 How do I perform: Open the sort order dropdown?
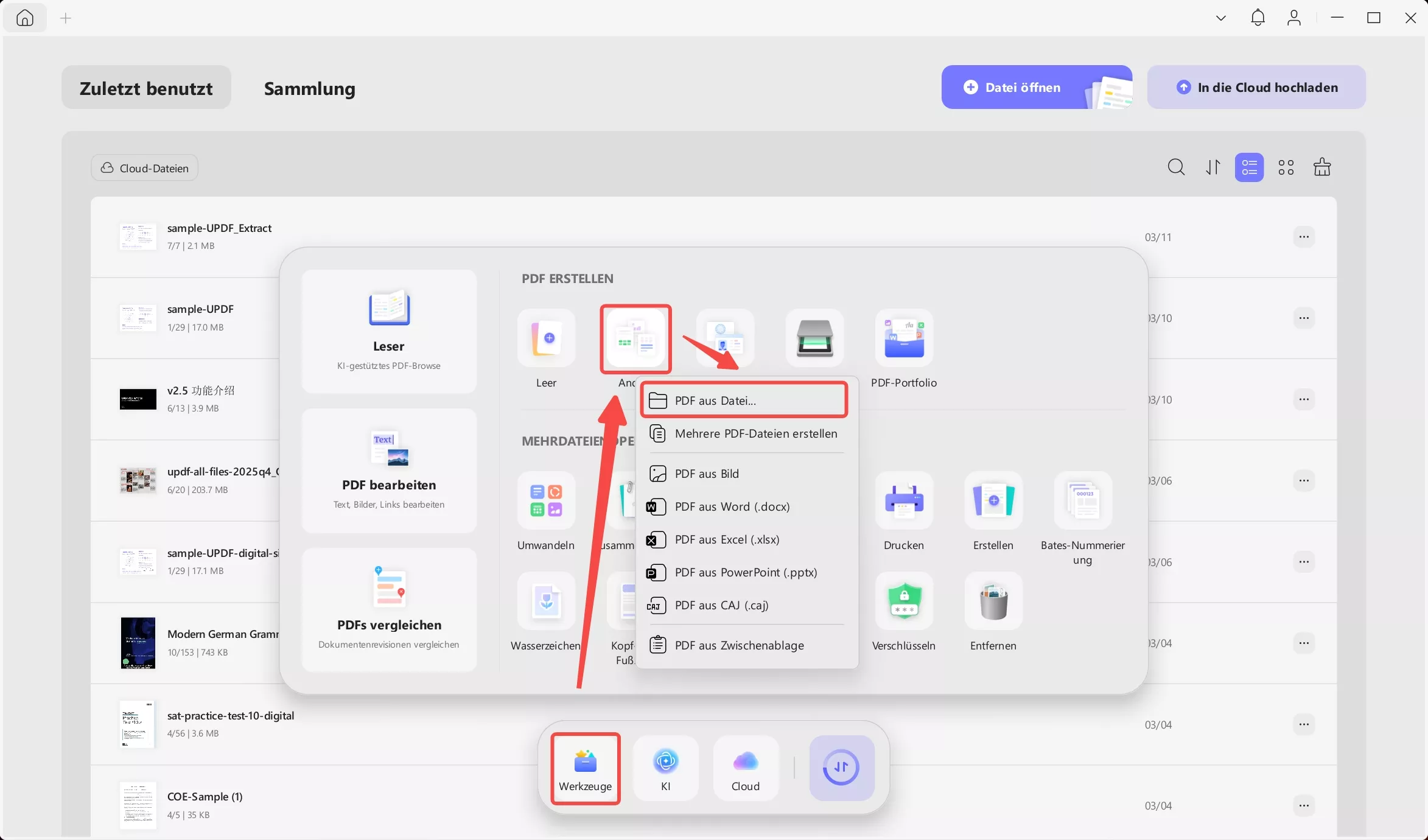1213,167
